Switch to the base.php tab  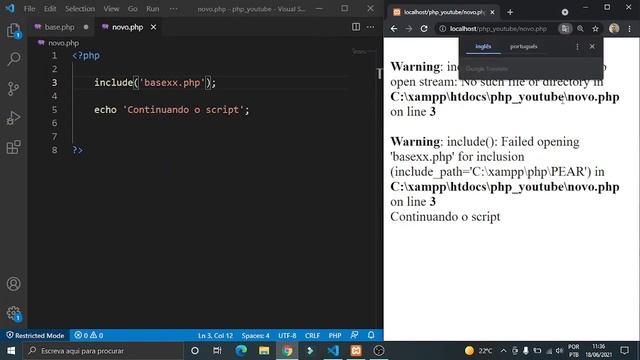click(x=59, y=27)
